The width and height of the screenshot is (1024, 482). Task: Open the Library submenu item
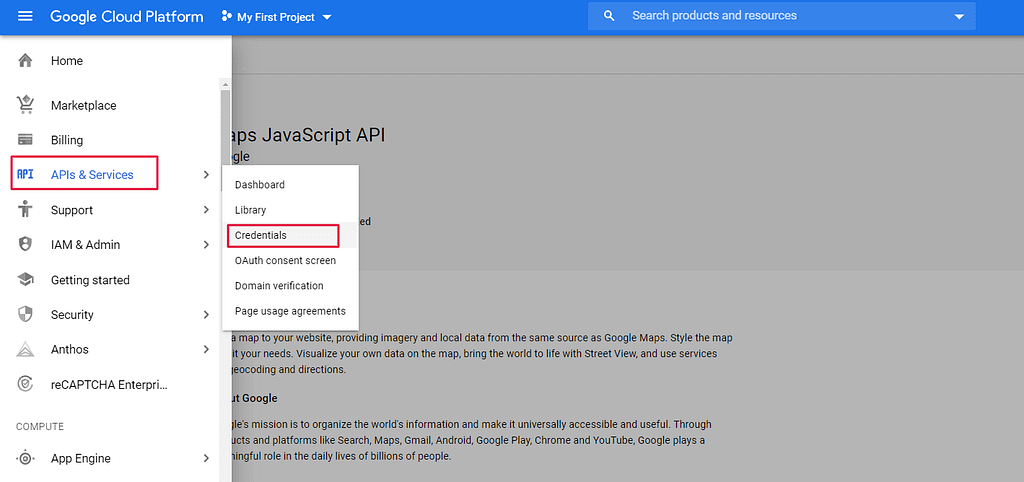click(251, 210)
